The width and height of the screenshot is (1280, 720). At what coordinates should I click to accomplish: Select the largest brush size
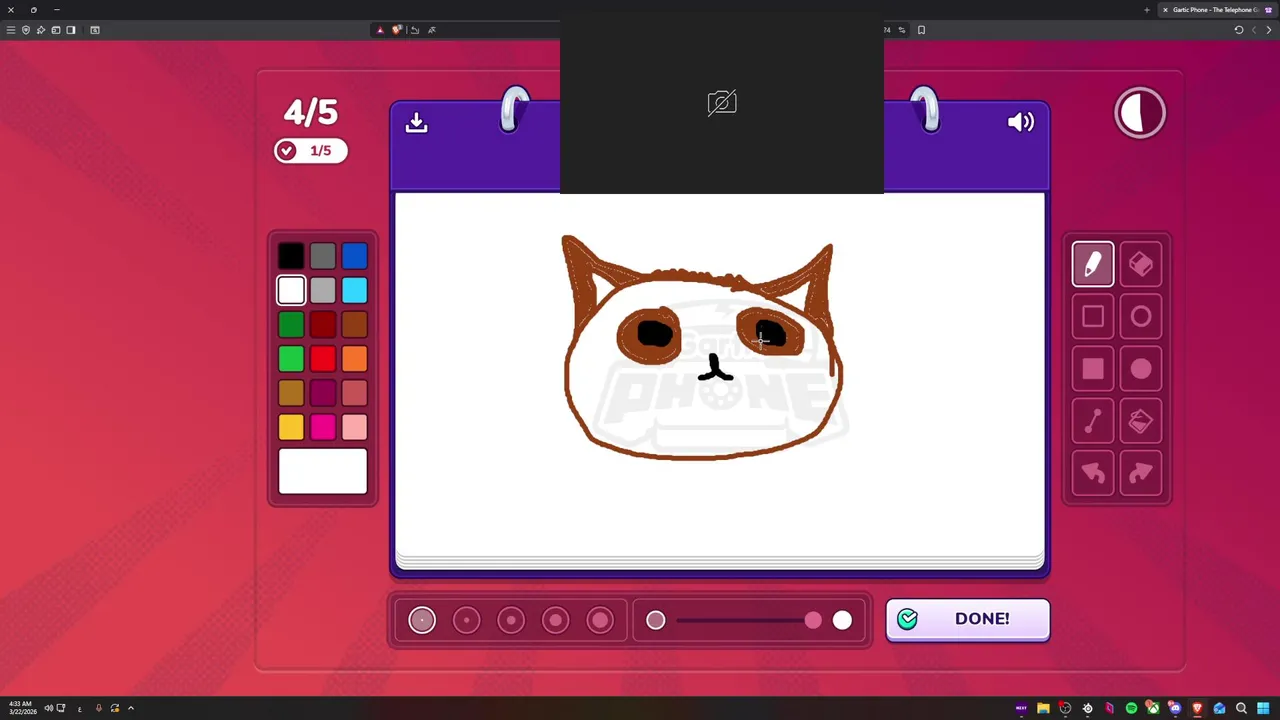[x=600, y=620]
